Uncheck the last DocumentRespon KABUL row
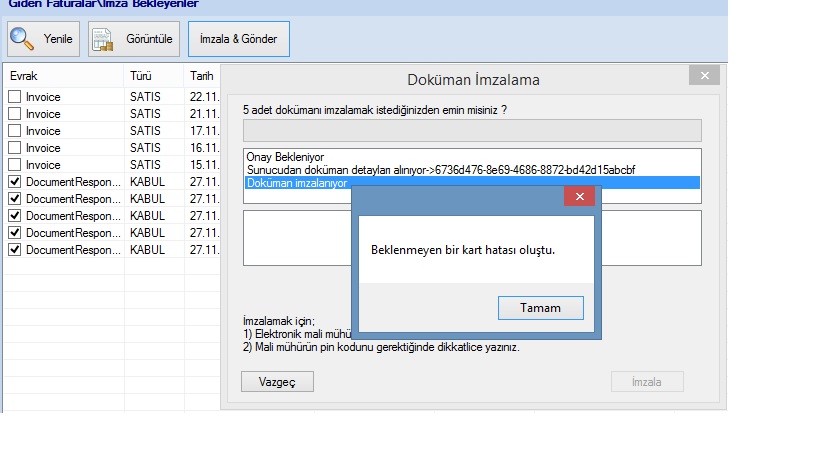819x460 pixels. click(14, 249)
